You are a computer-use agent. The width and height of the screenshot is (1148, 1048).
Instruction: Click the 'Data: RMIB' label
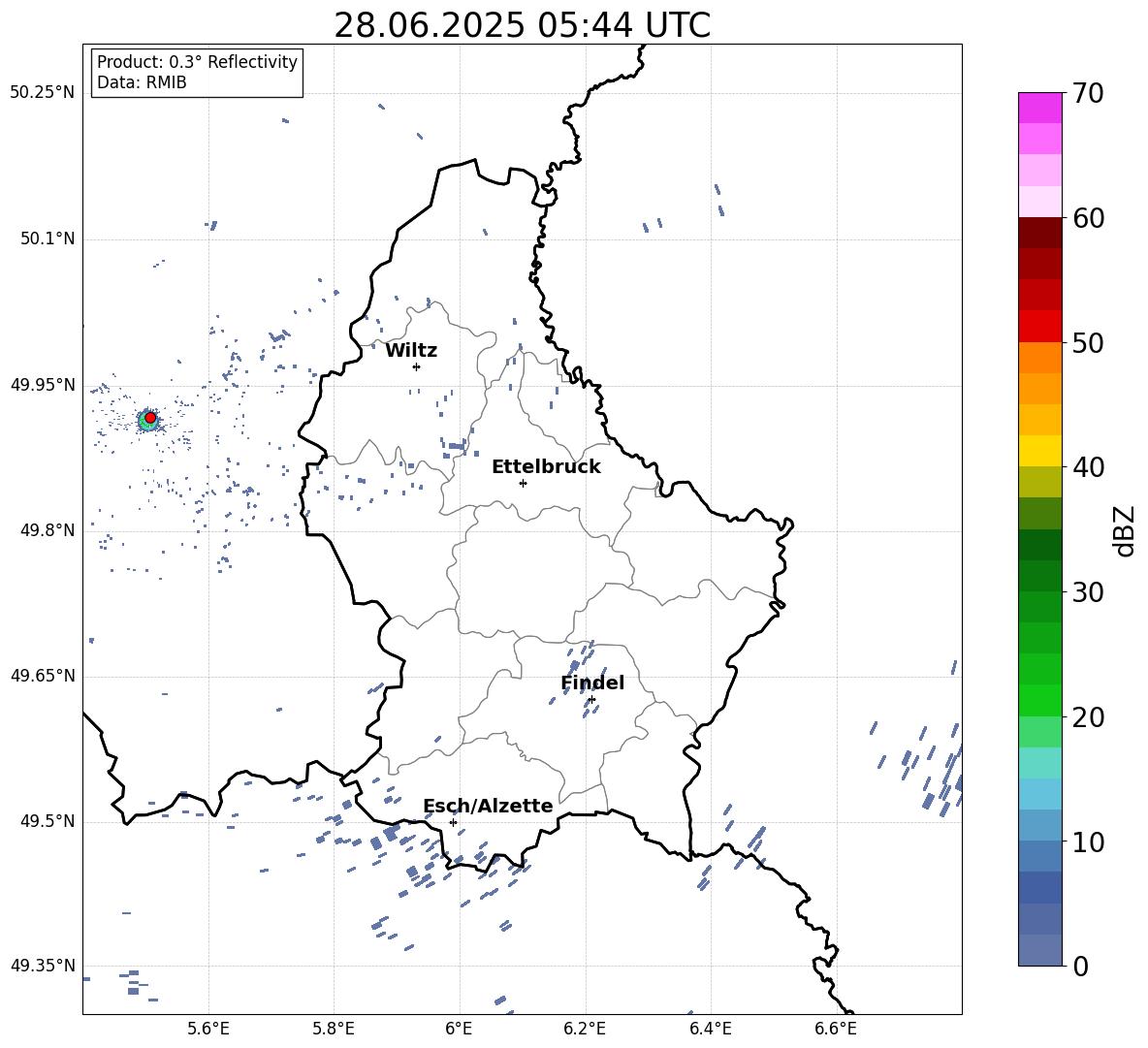tap(142, 82)
